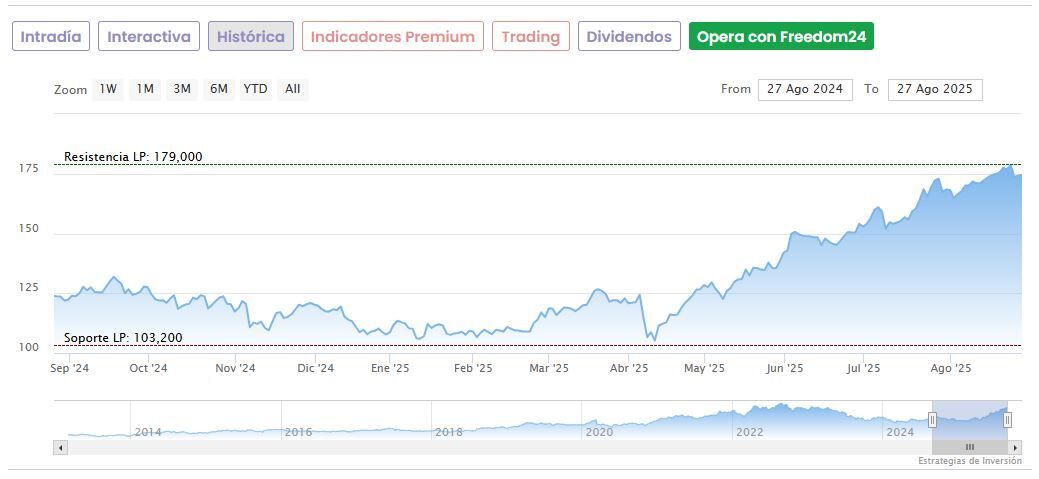This screenshot has height=479, width=1039.
Task: Click the From date field
Action: [804, 89]
